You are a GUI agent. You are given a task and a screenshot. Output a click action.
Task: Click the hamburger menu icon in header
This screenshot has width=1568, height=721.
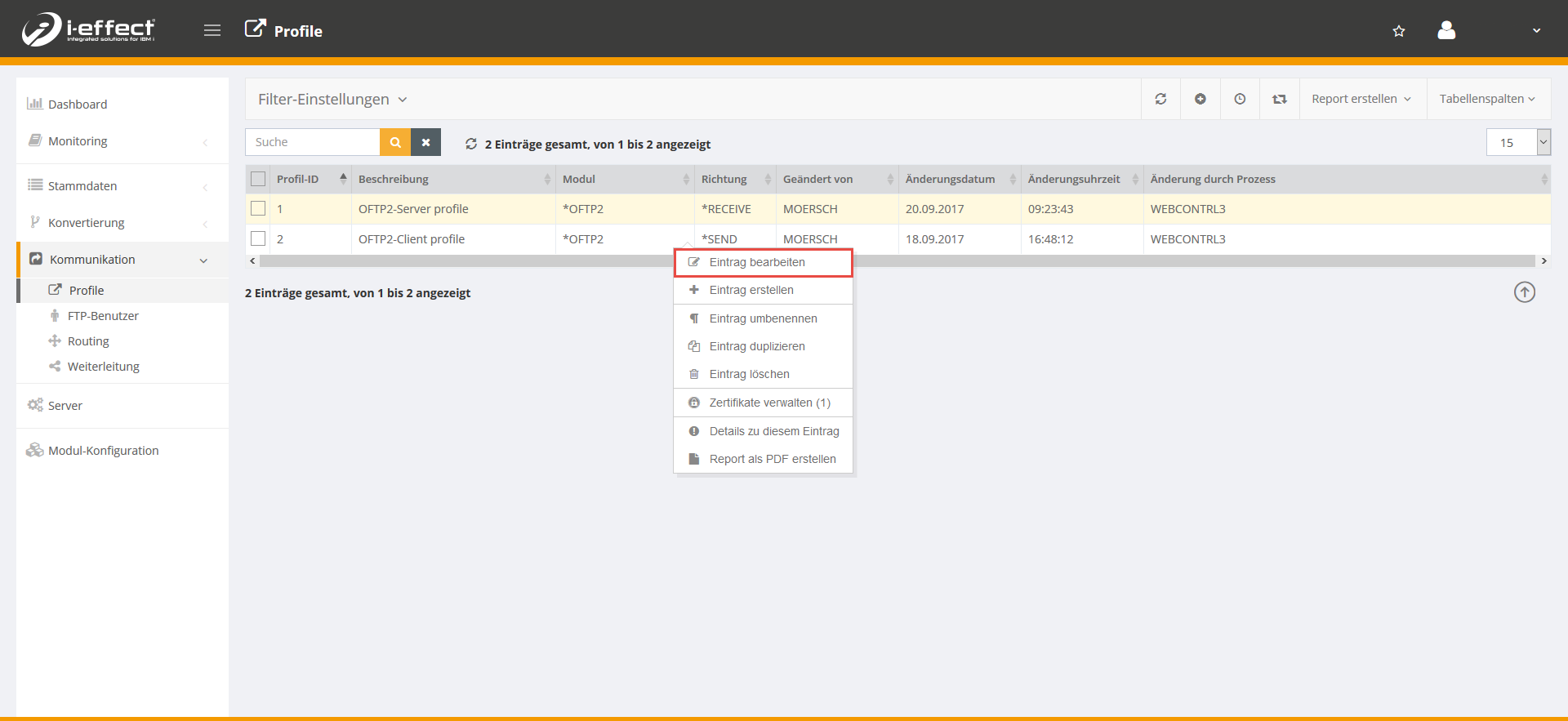[212, 31]
